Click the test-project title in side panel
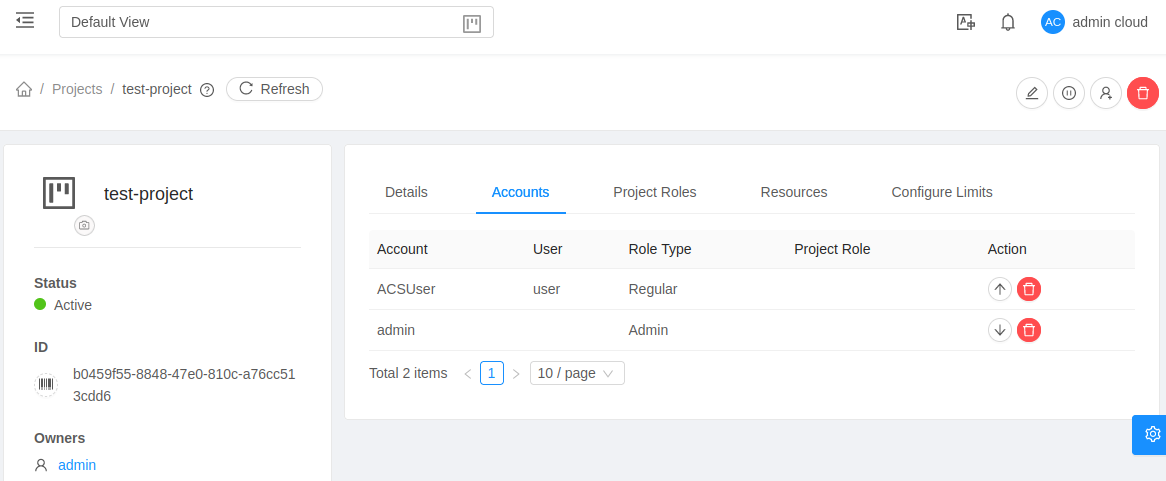 coord(149,194)
